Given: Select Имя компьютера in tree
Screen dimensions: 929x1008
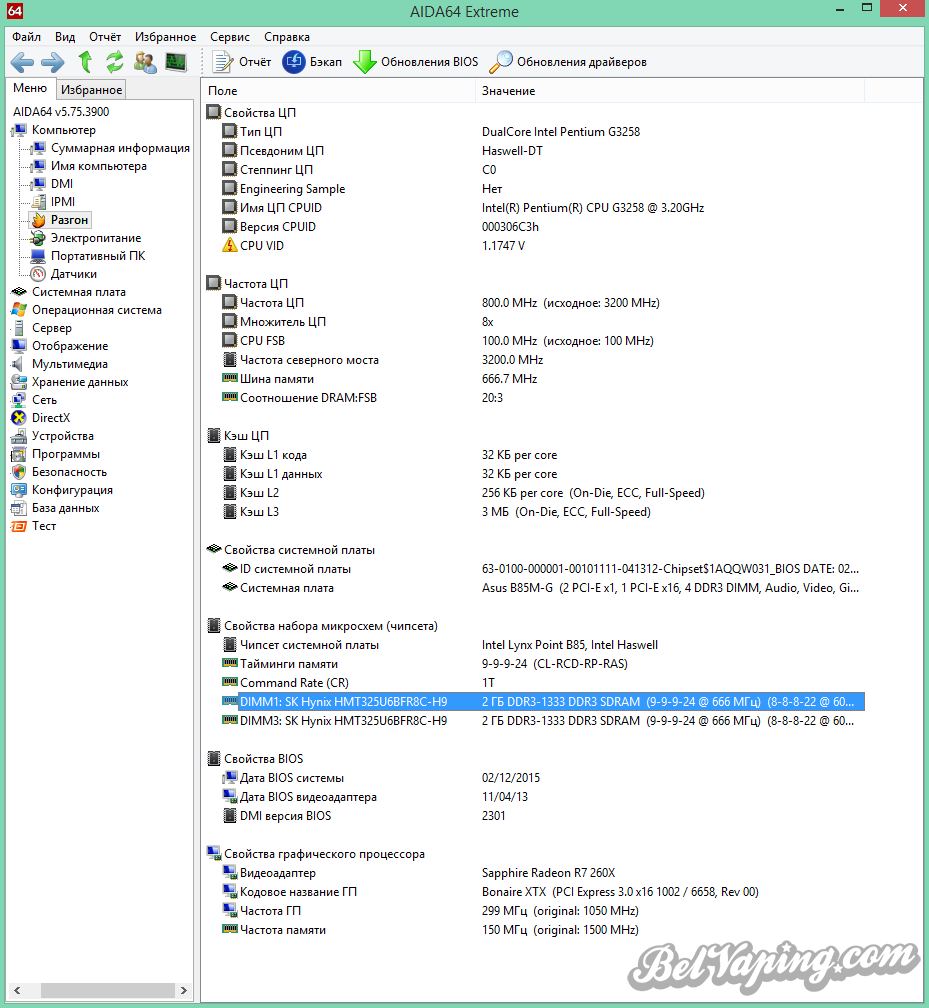Looking at the screenshot, I should point(98,166).
